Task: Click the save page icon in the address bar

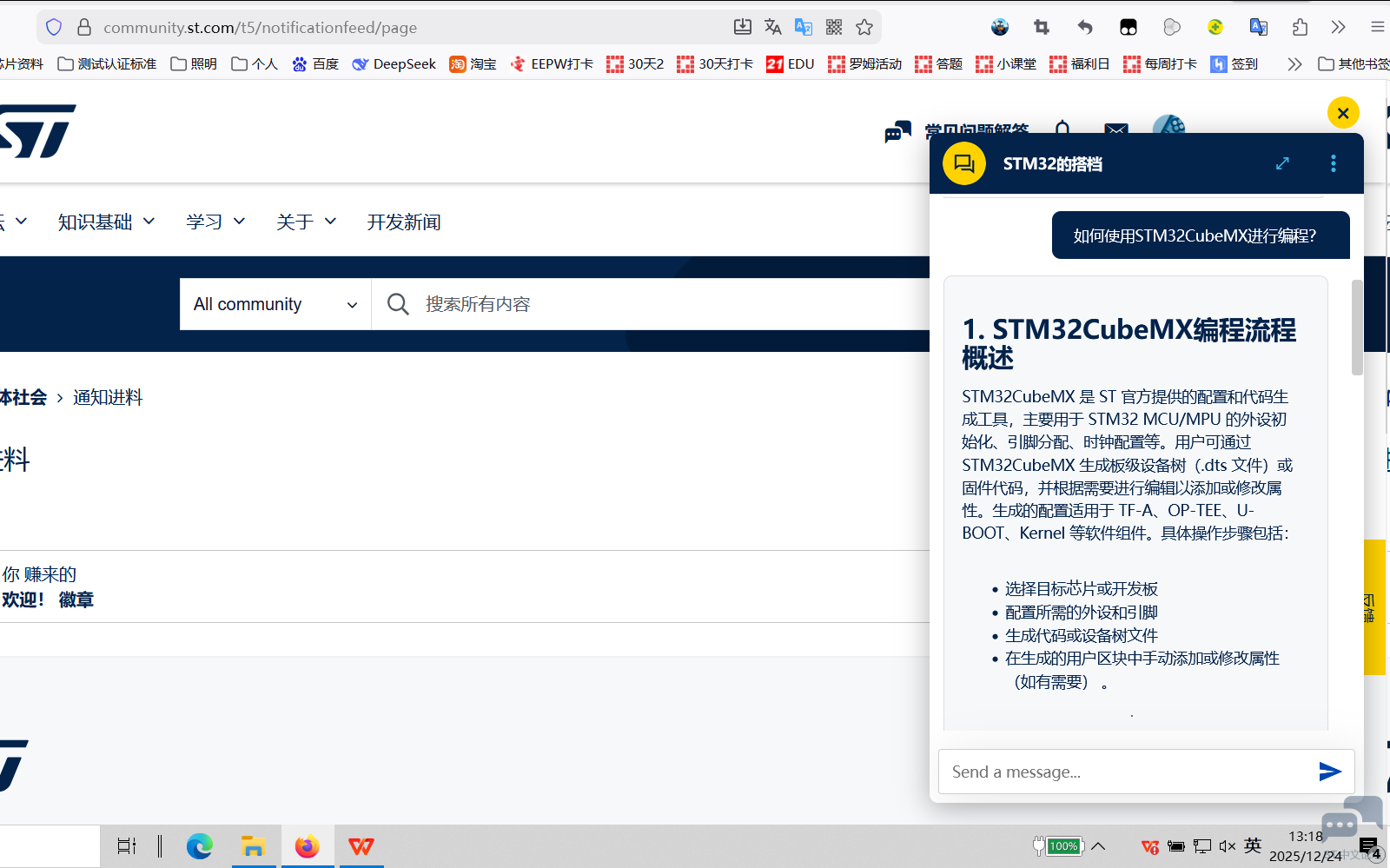Action: click(742, 27)
